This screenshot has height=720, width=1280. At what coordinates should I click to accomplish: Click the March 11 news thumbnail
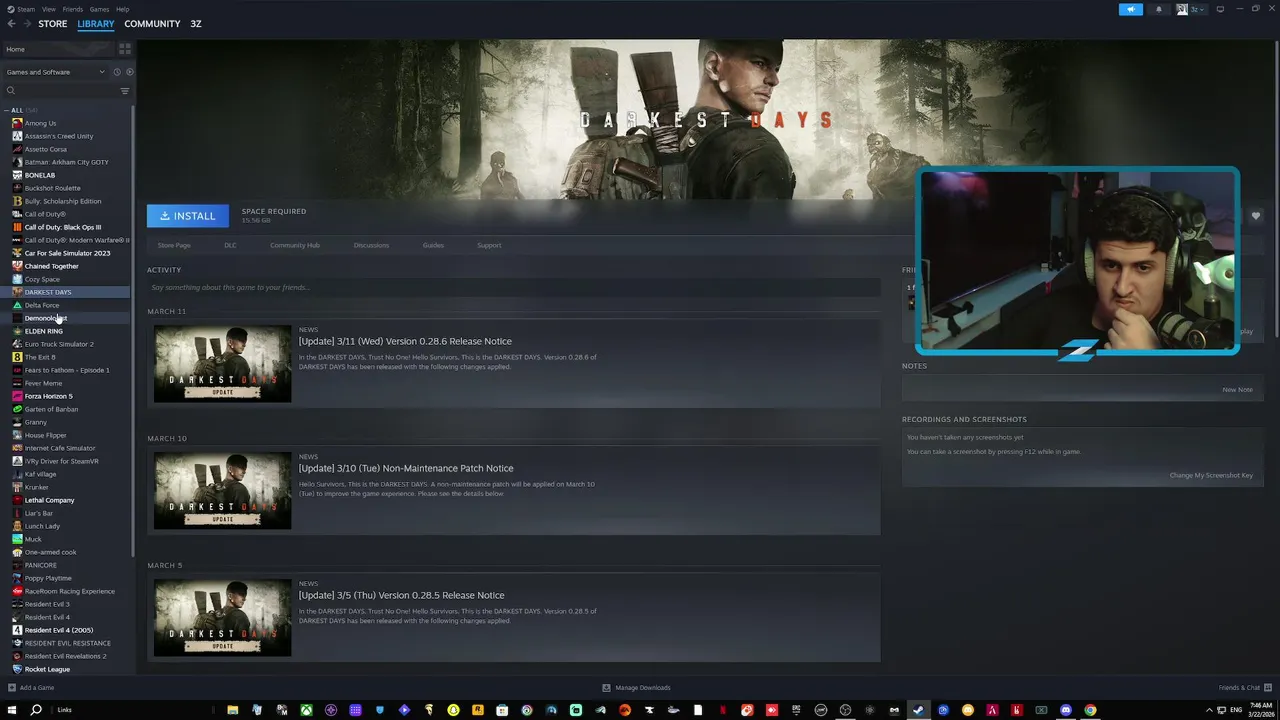223,364
